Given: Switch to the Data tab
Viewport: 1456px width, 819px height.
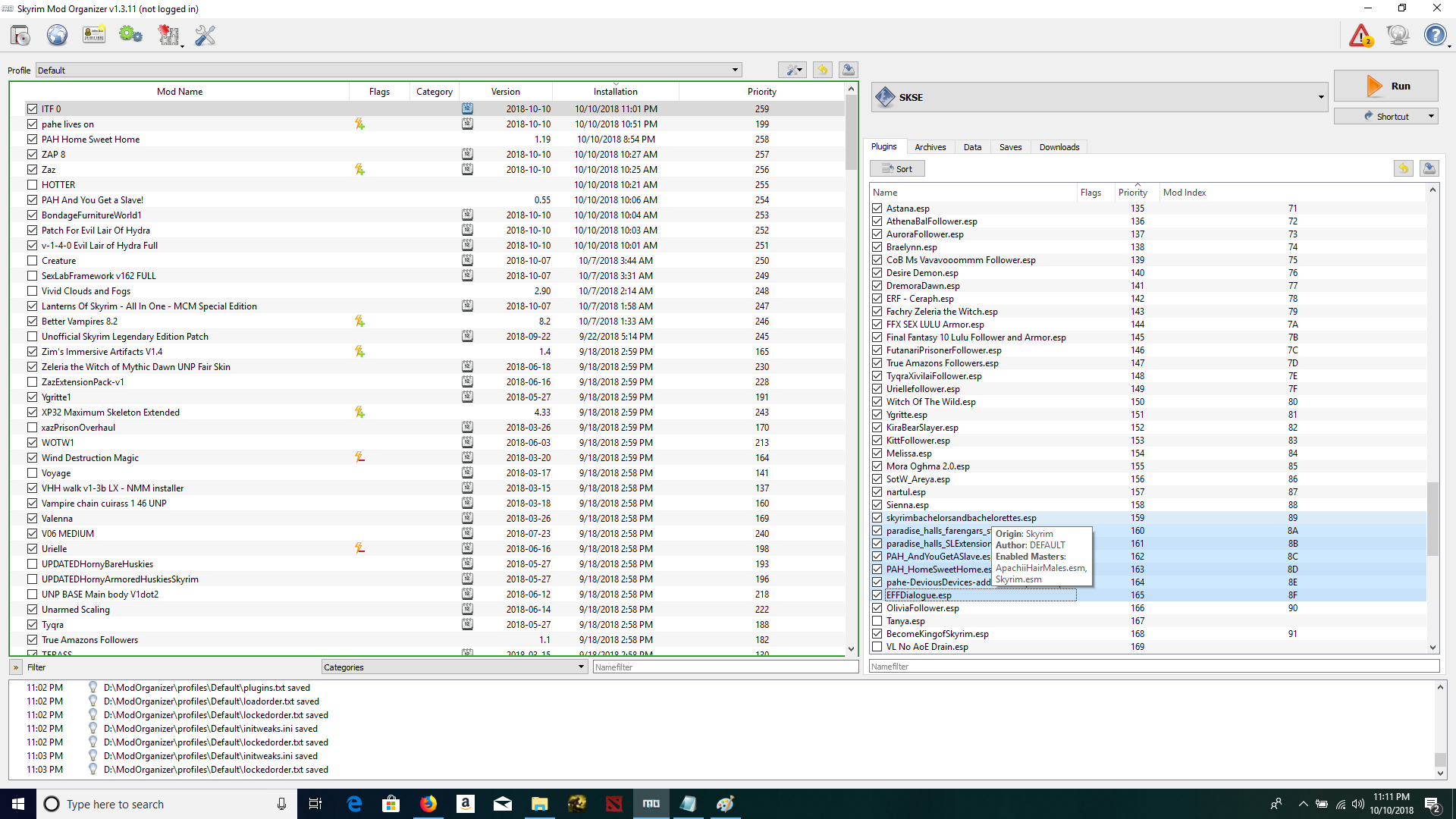Looking at the screenshot, I should click(972, 147).
